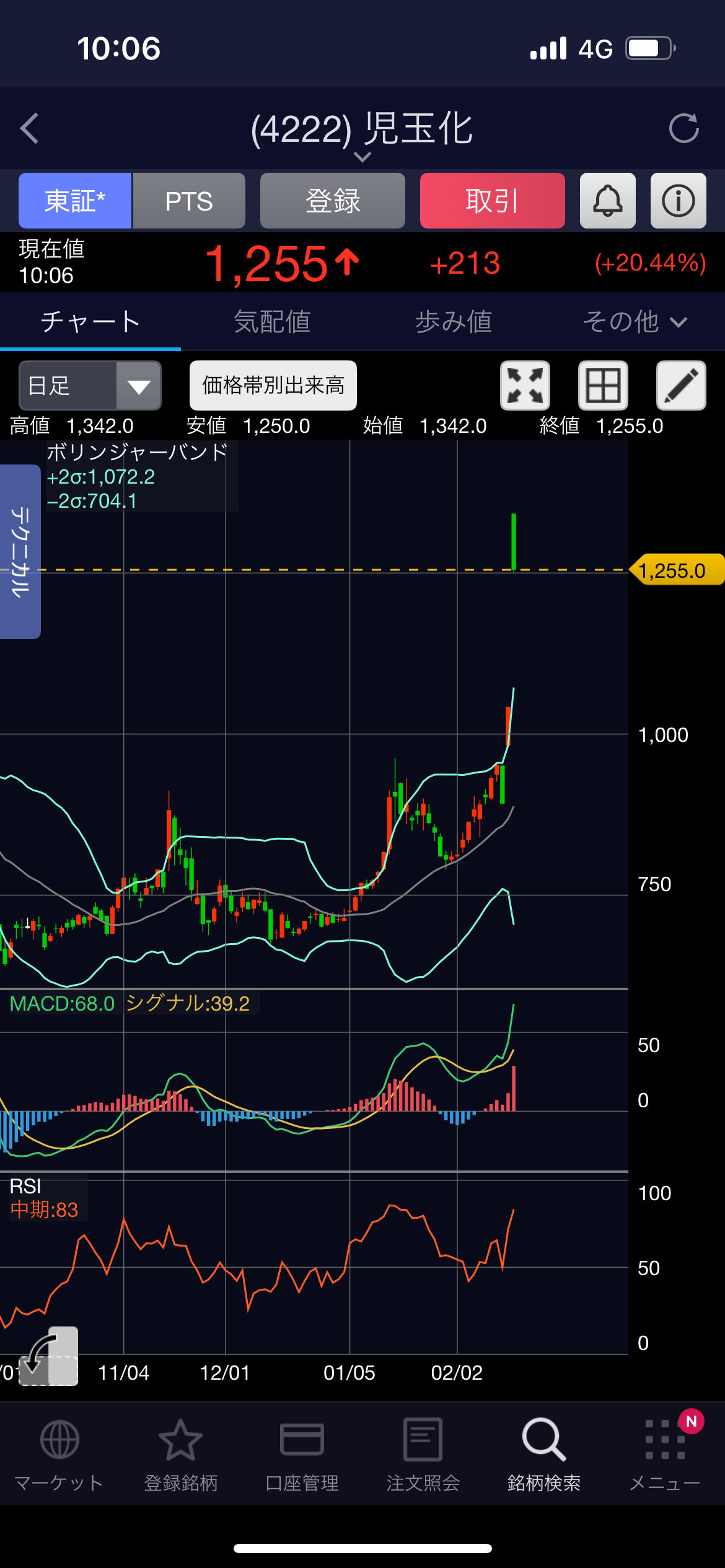The image size is (725, 1568).
Task: Select the pencil drawing tool
Action: point(681,385)
